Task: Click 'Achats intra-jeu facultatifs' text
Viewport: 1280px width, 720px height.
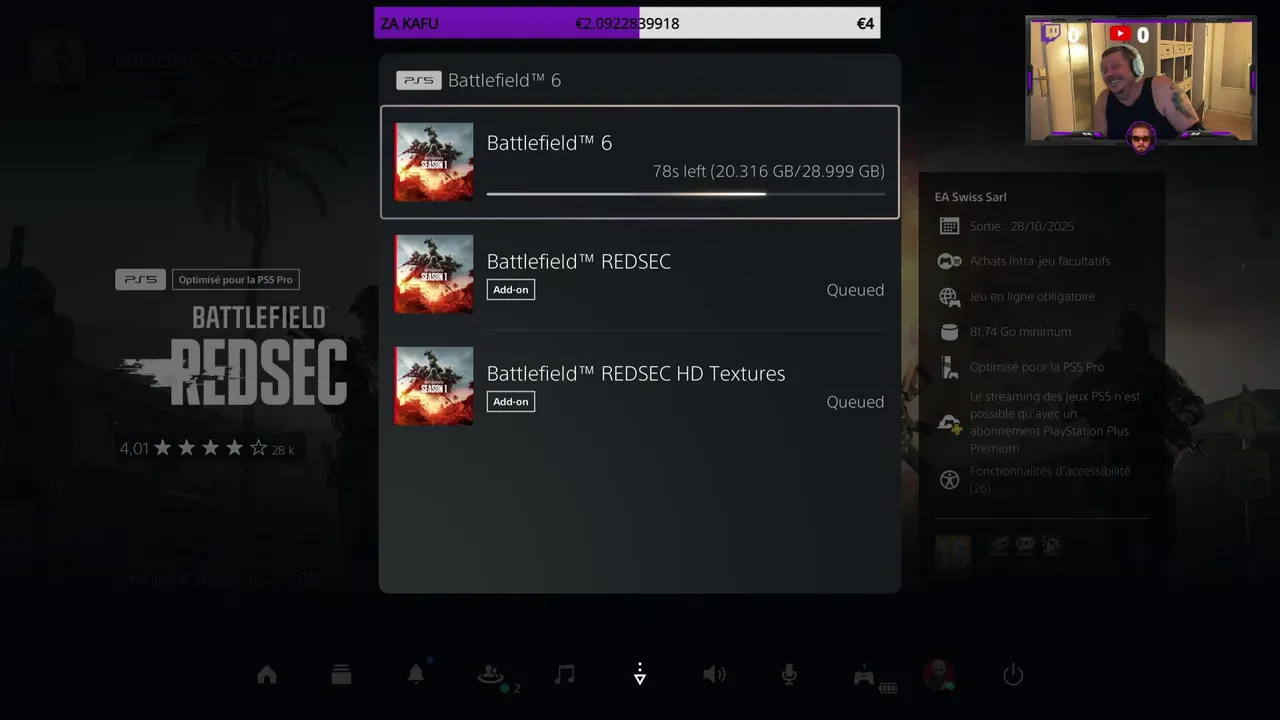Action: click(1039, 261)
